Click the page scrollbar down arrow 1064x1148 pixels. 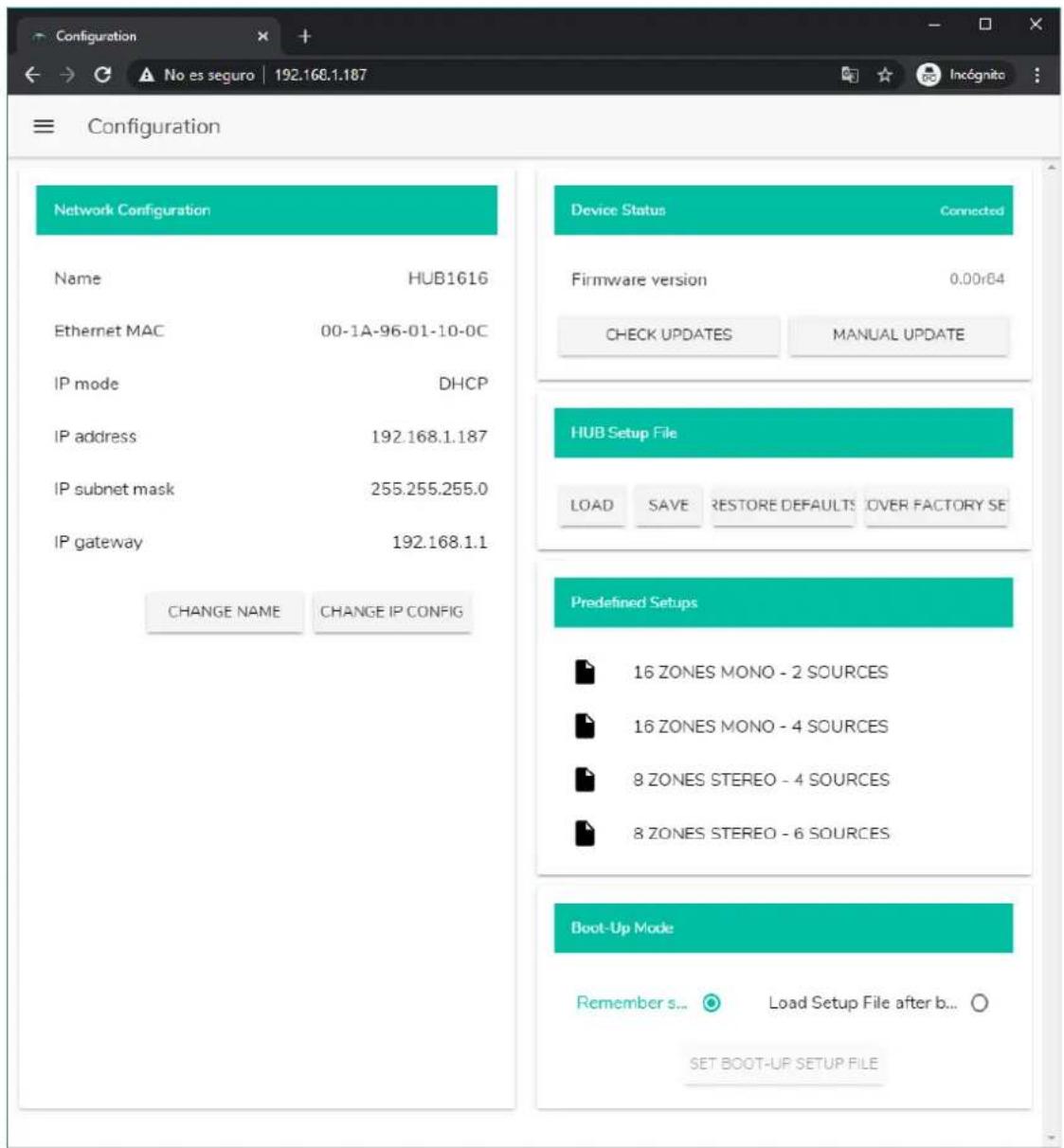point(1051,1138)
